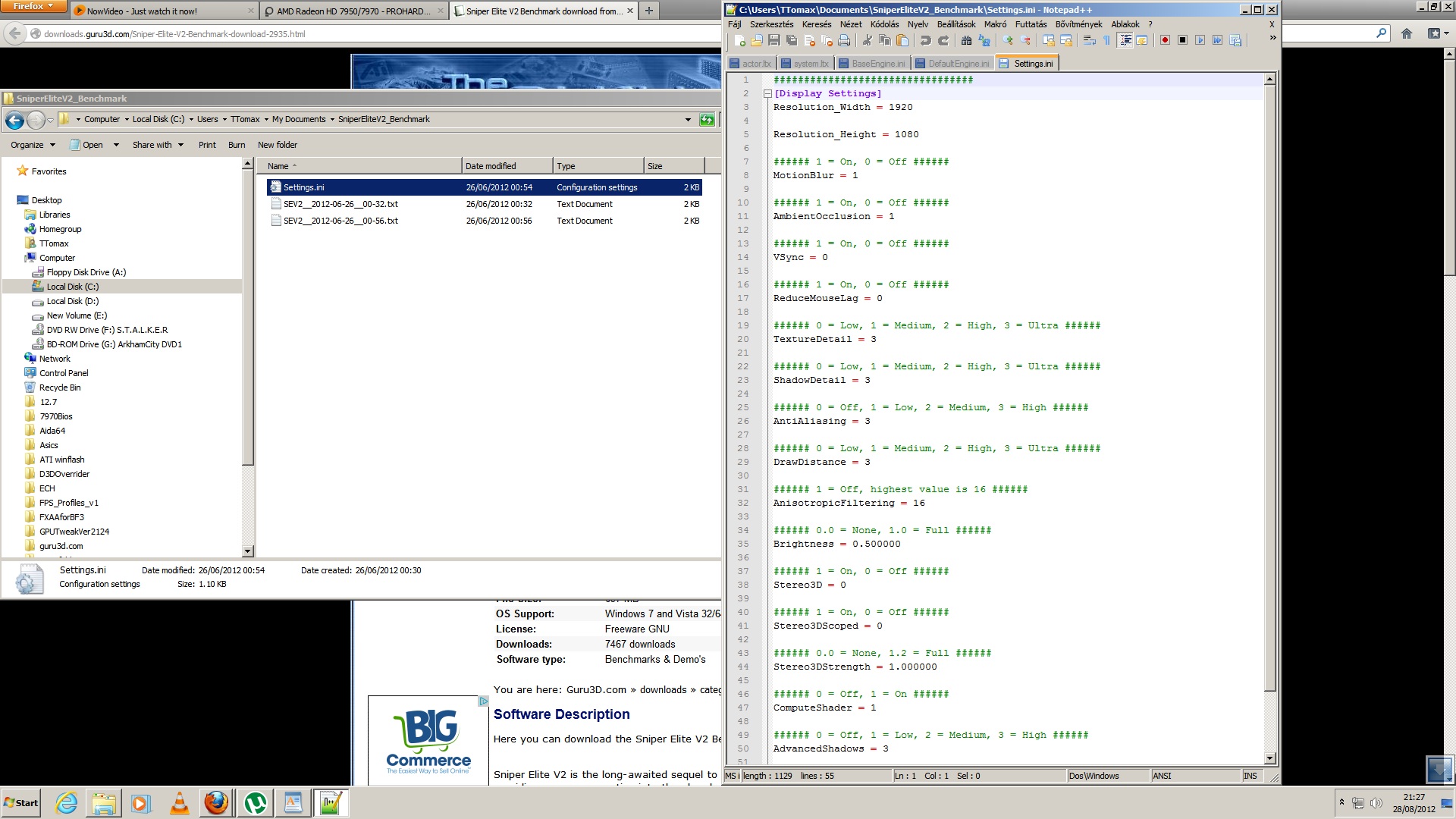The image size is (1456, 819).
Task: Toggle synchronized horizontal scrolling icon
Action: [1066, 40]
